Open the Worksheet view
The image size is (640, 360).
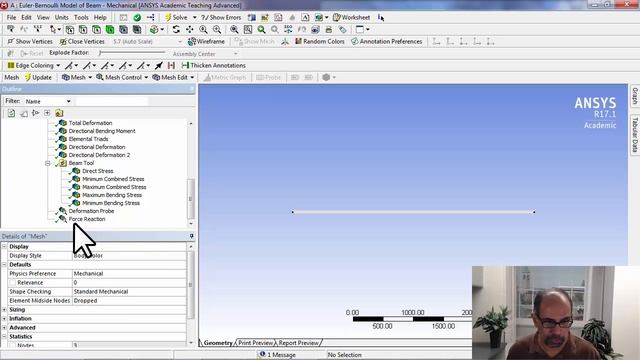pyautogui.click(x=351, y=18)
